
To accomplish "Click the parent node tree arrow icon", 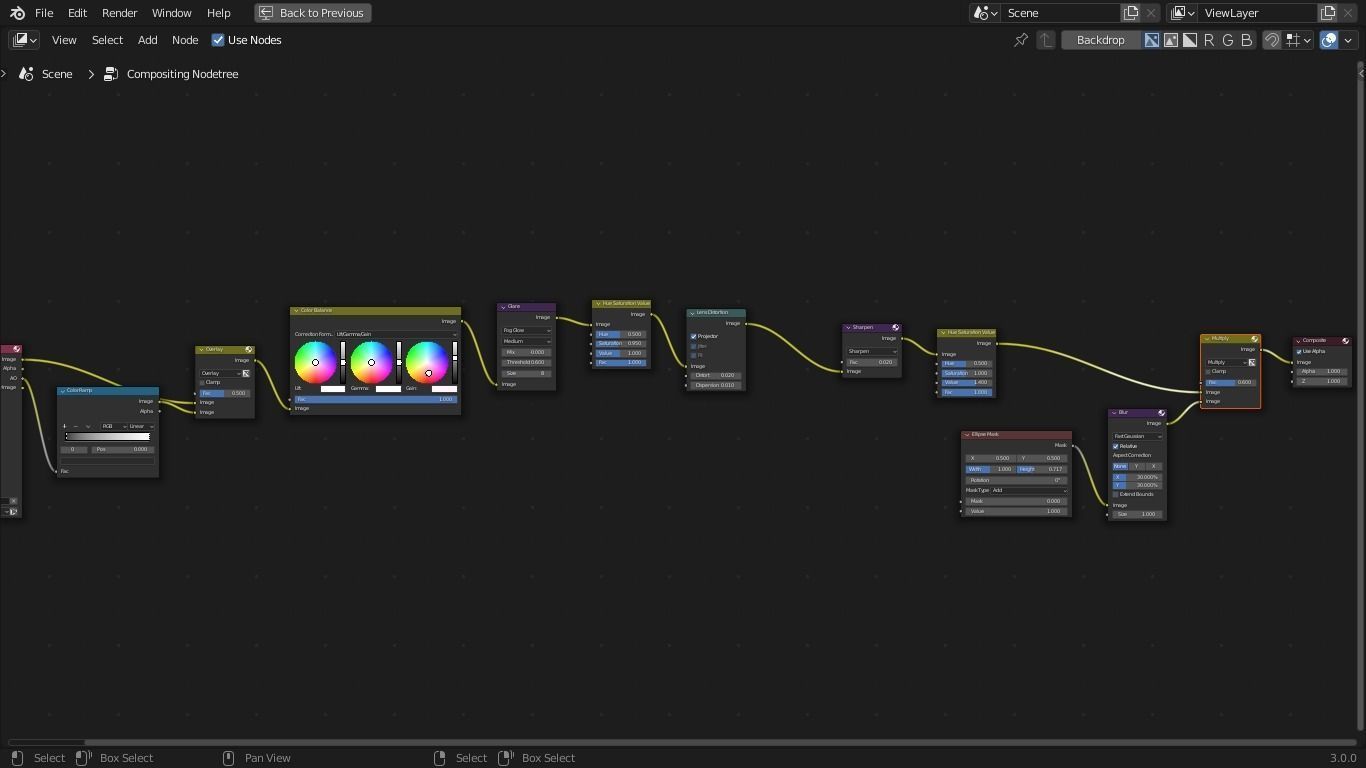I will coord(1045,40).
